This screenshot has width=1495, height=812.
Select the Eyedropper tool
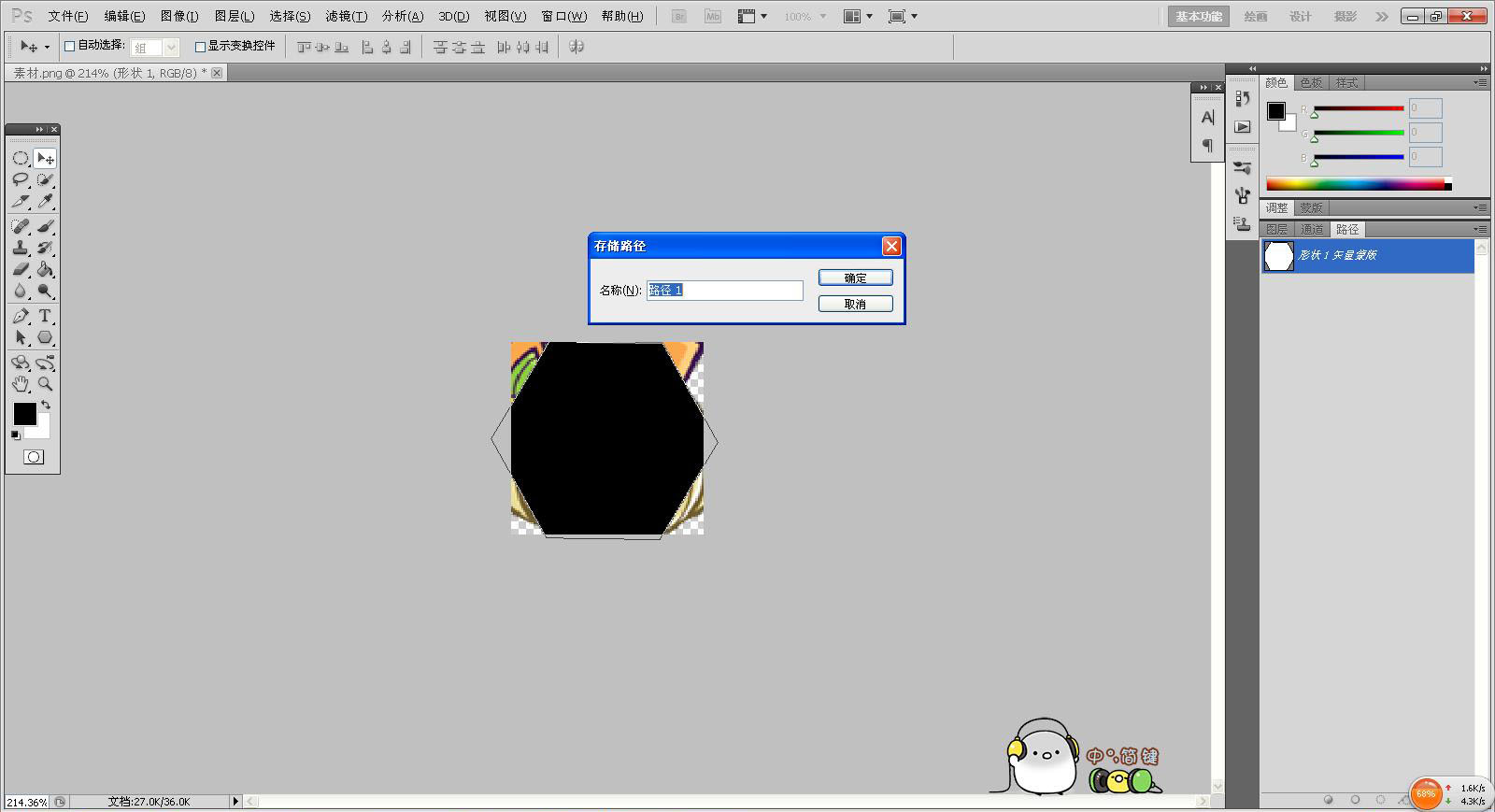point(45,201)
